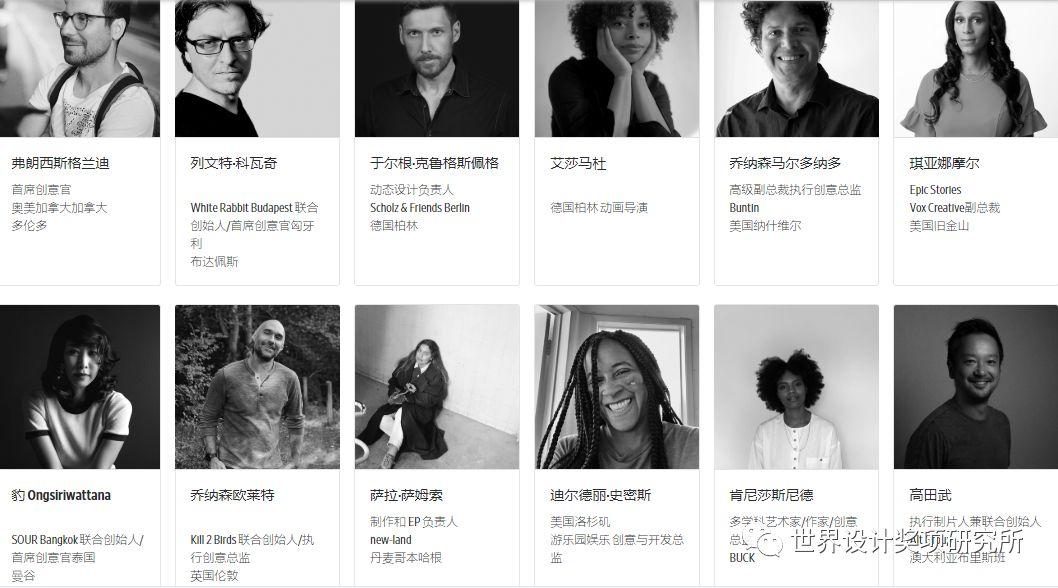This screenshot has width=1058, height=588.
Task: Click 豹 Ongsiriwattana portrait photo
Action: (x=80, y=387)
